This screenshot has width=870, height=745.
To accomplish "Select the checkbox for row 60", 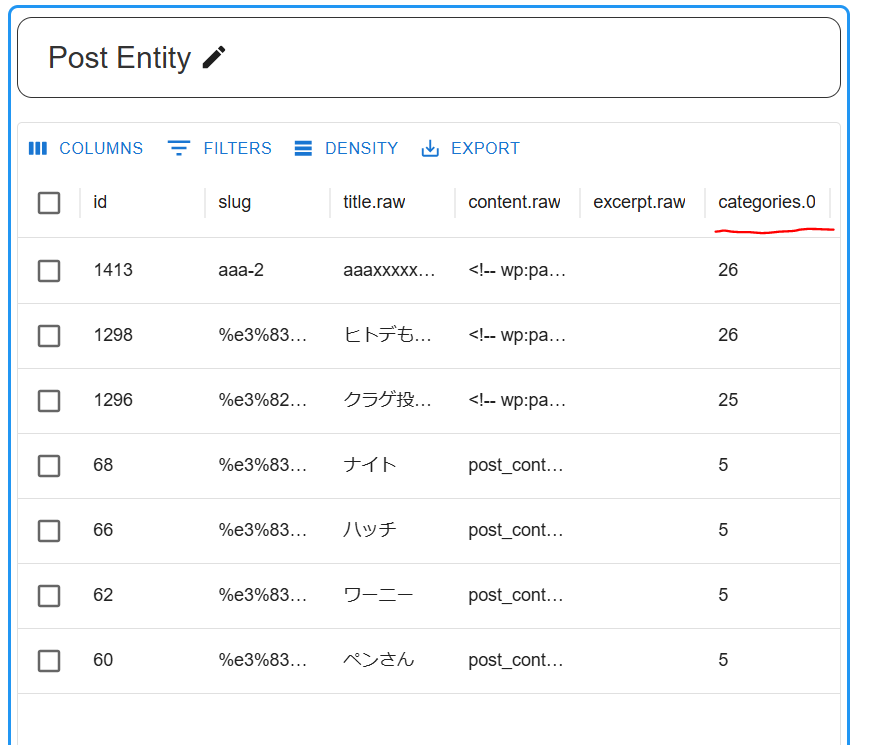I will [49, 661].
